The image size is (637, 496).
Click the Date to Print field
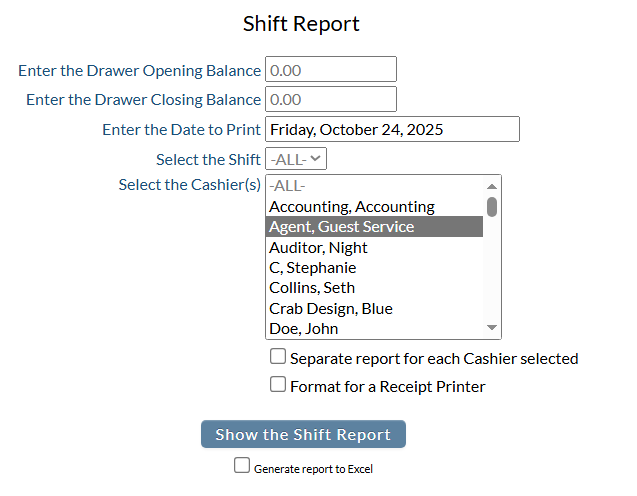pyautogui.click(x=391, y=129)
